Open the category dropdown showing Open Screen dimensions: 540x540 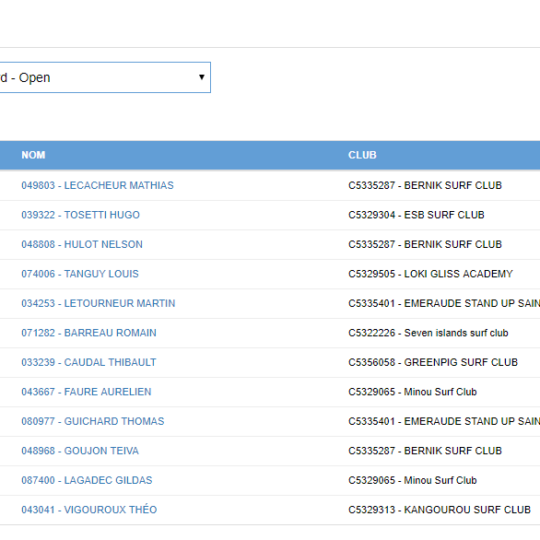point(105,77)
